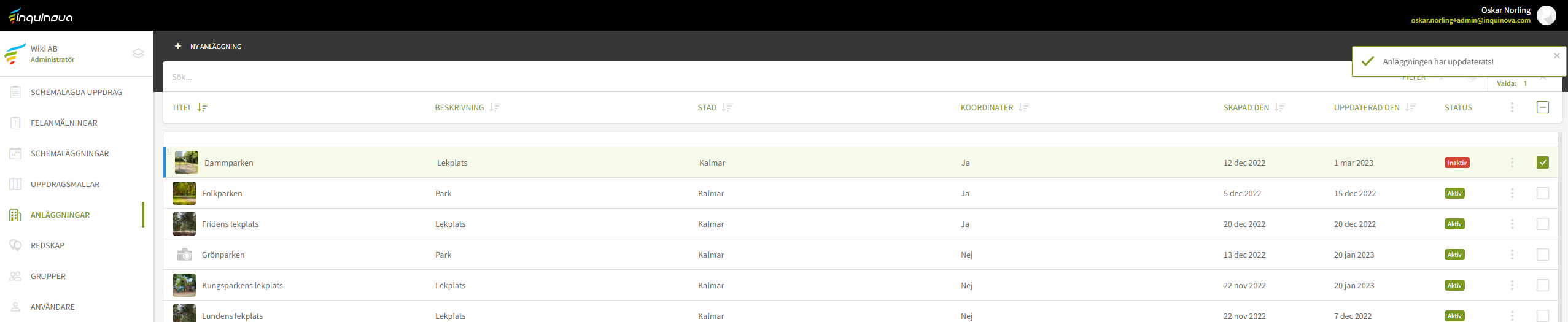Open the column options menu in table header
1568x322 pixels.
click(x=1512, y=107)
